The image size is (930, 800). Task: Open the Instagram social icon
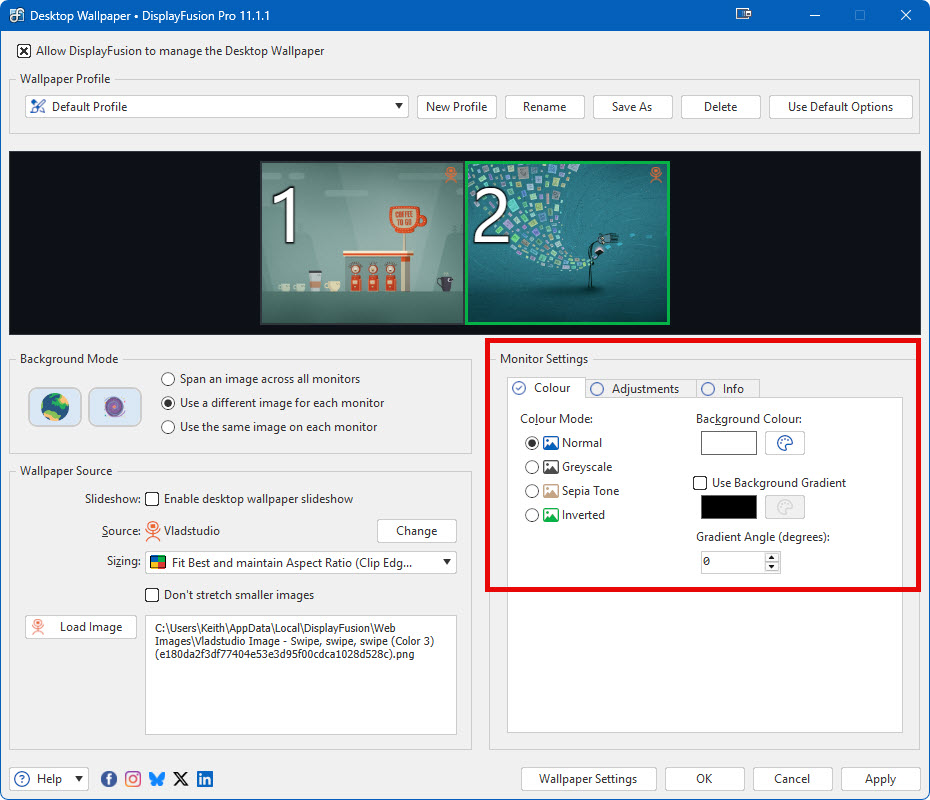click(133, 779)
